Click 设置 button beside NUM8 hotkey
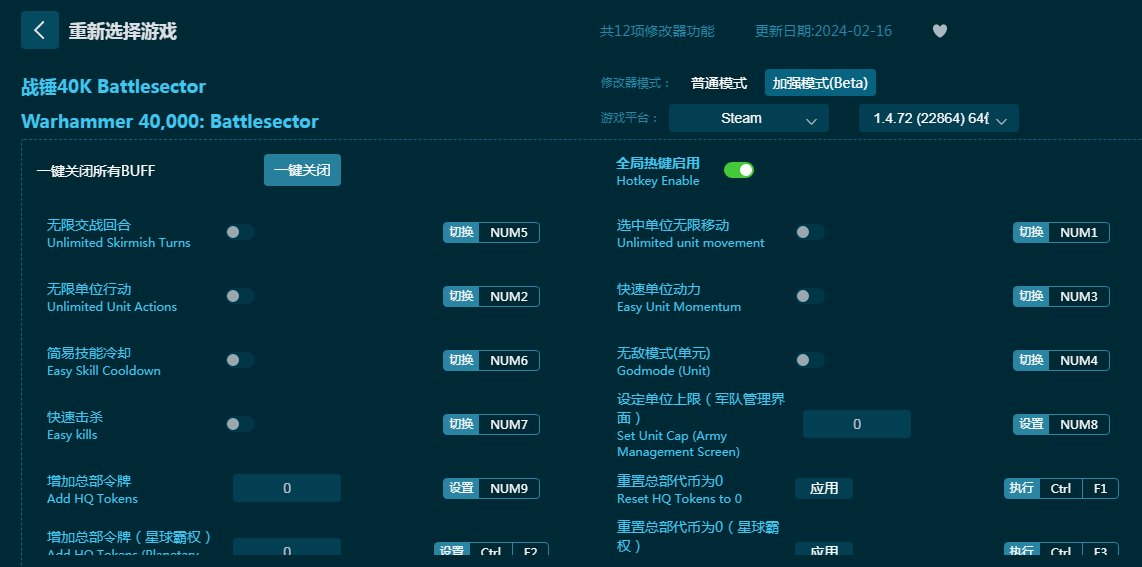The height and width of the screenshot is (567, 1142). point(1031,424)
